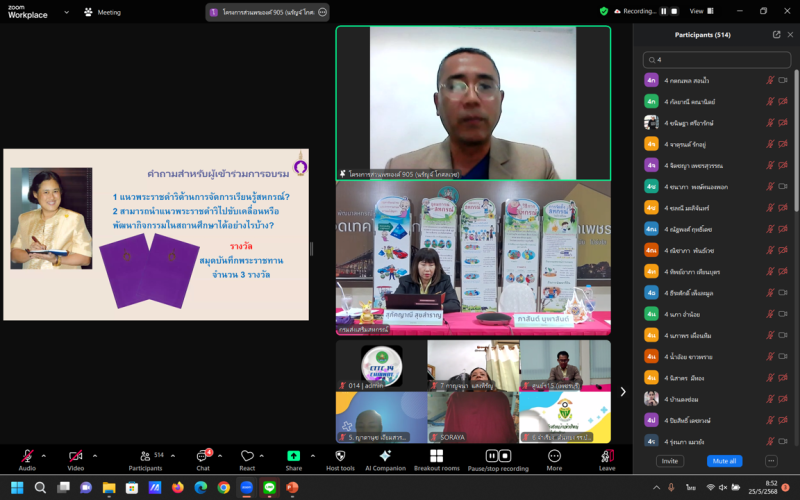This screenshot has height=500, width=800.
Task: Select the SORAYA video thumbnail
Action: (473, 417)
